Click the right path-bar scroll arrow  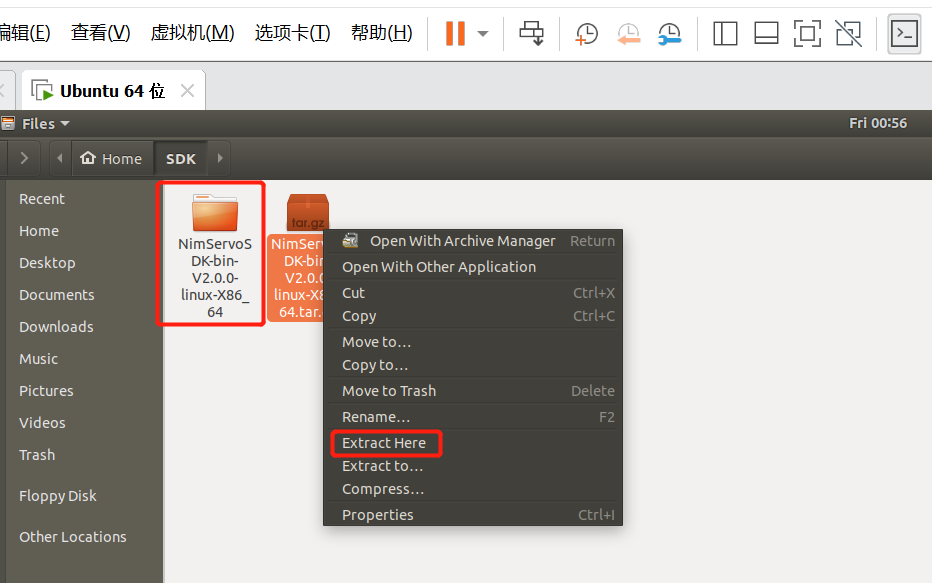220,158
